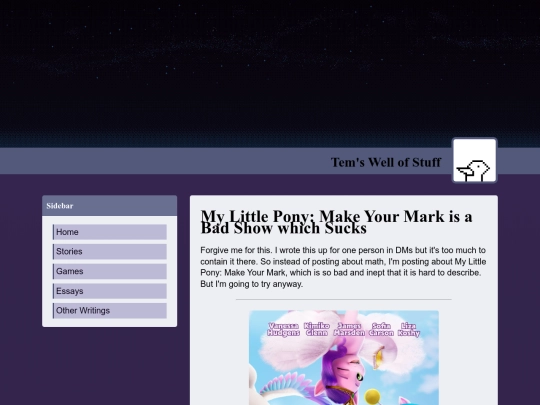Open the Games section
Viewport: 540px width, 405px height.
pos(110,271)
